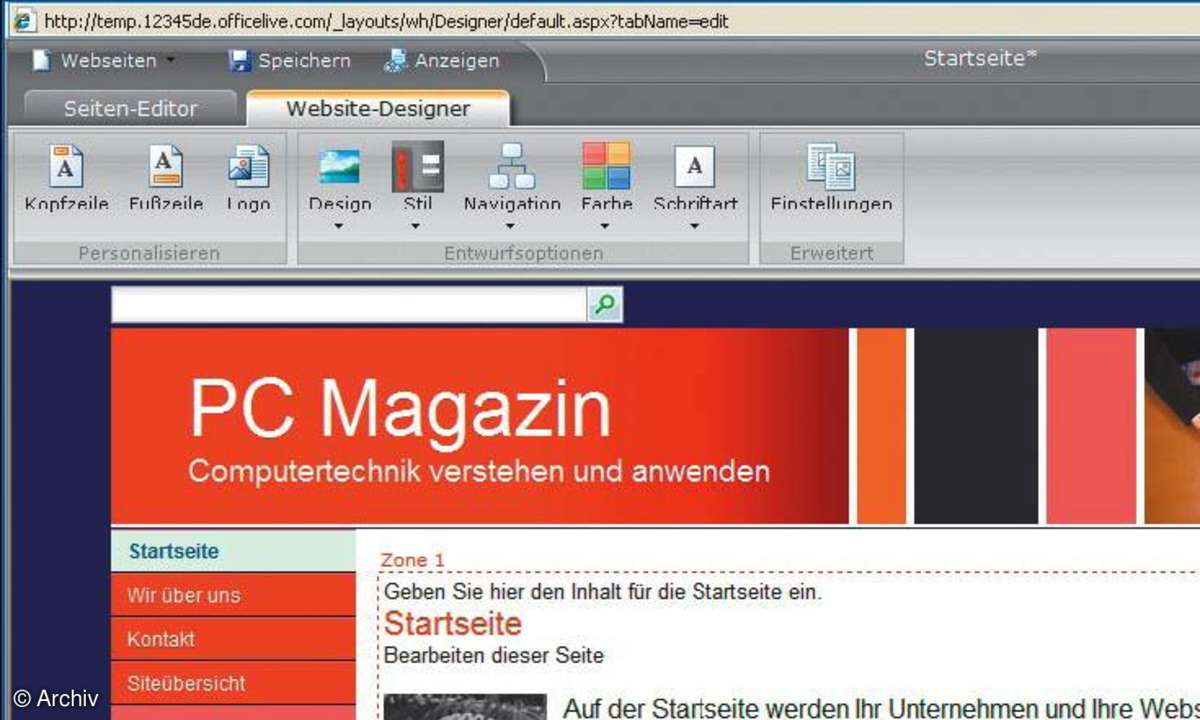Choose the Design landscape icon

(339, 166)
